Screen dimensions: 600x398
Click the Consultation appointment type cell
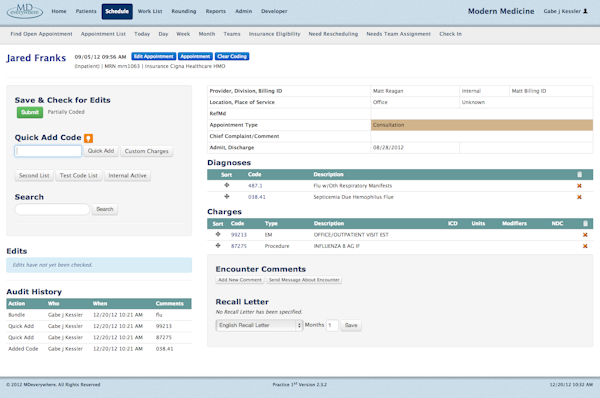pos(482,125)
